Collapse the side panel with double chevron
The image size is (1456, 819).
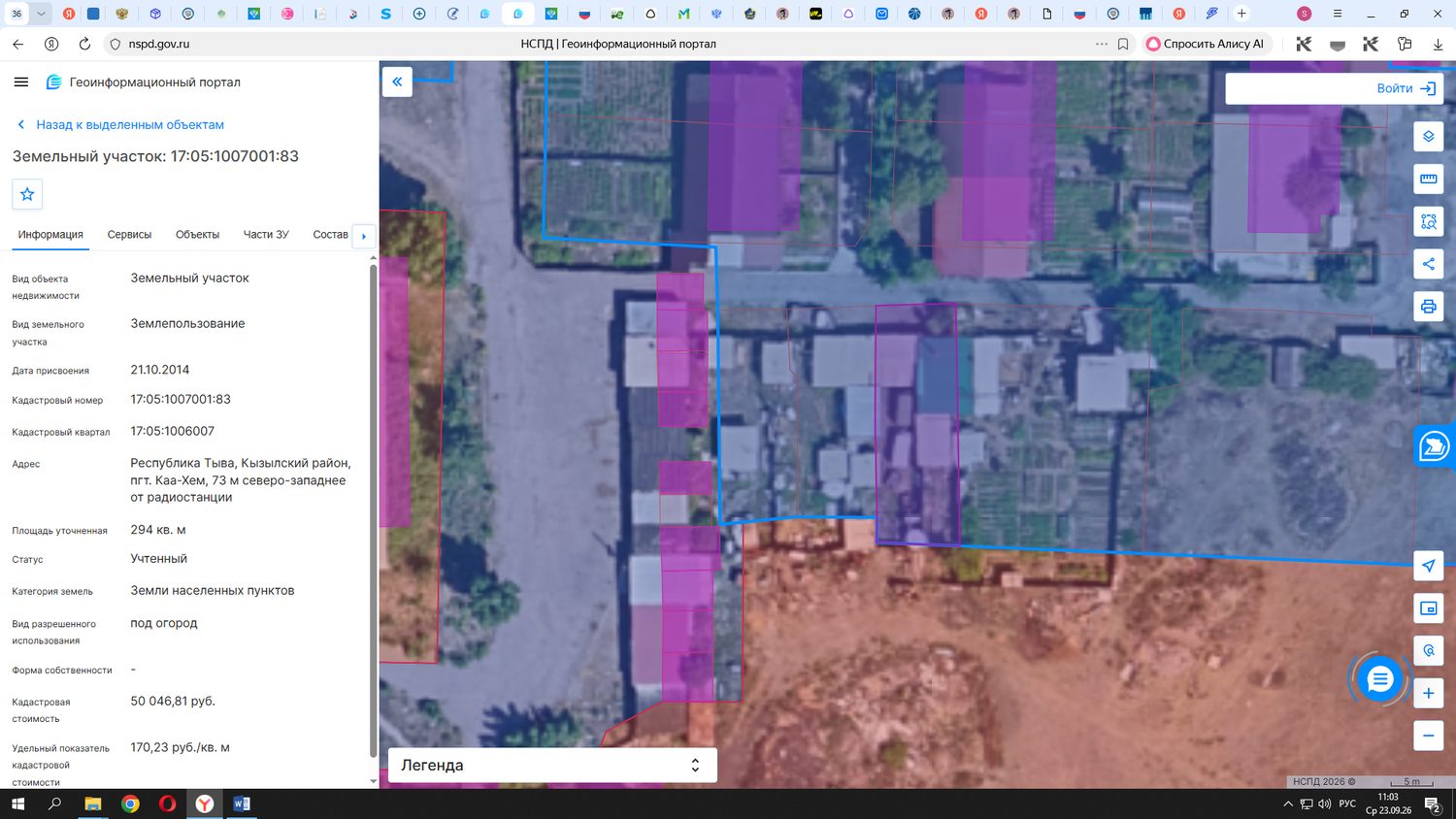397,82
